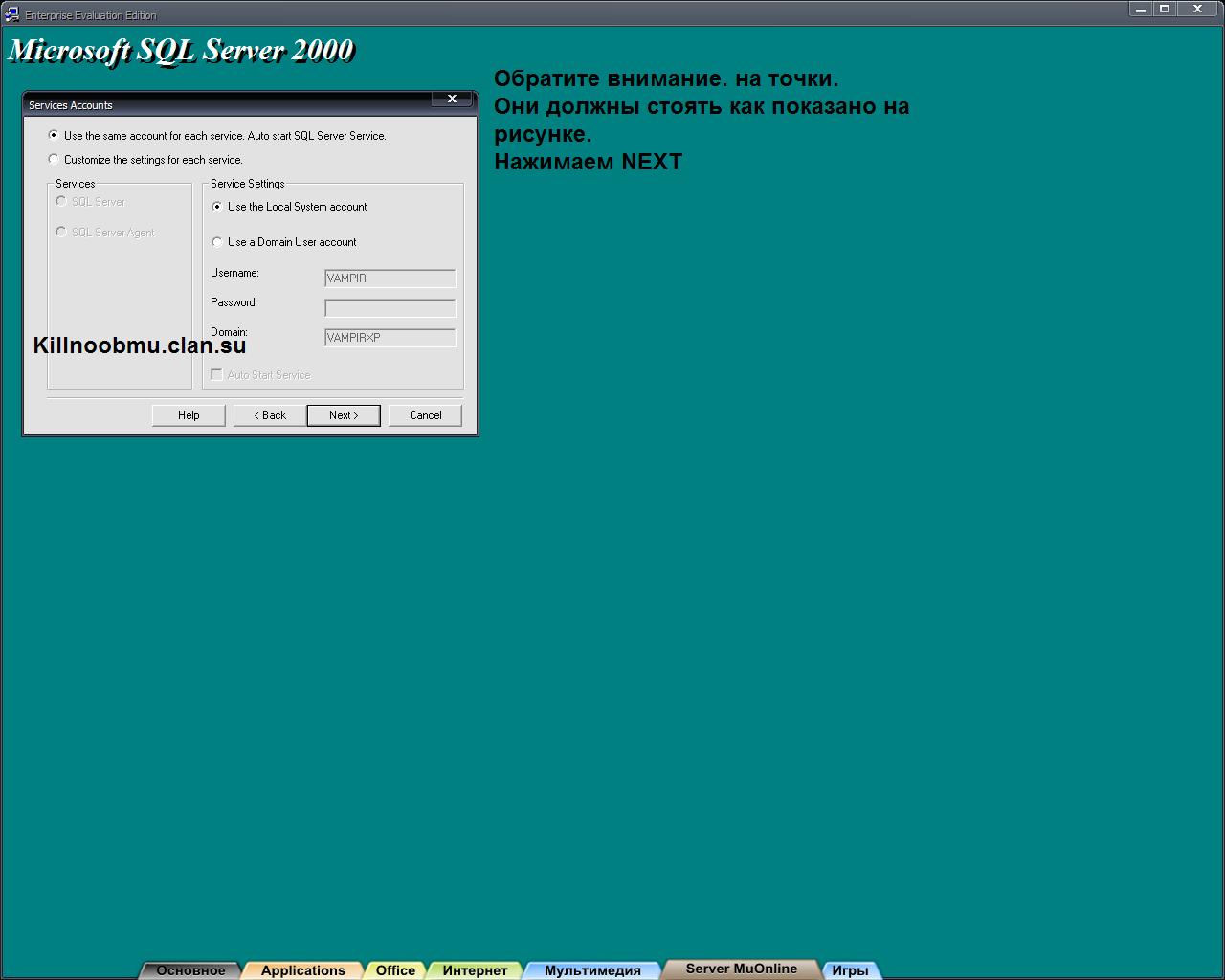Click the app icon in title bar
The image size is (1225, 980).
point(11,14)
